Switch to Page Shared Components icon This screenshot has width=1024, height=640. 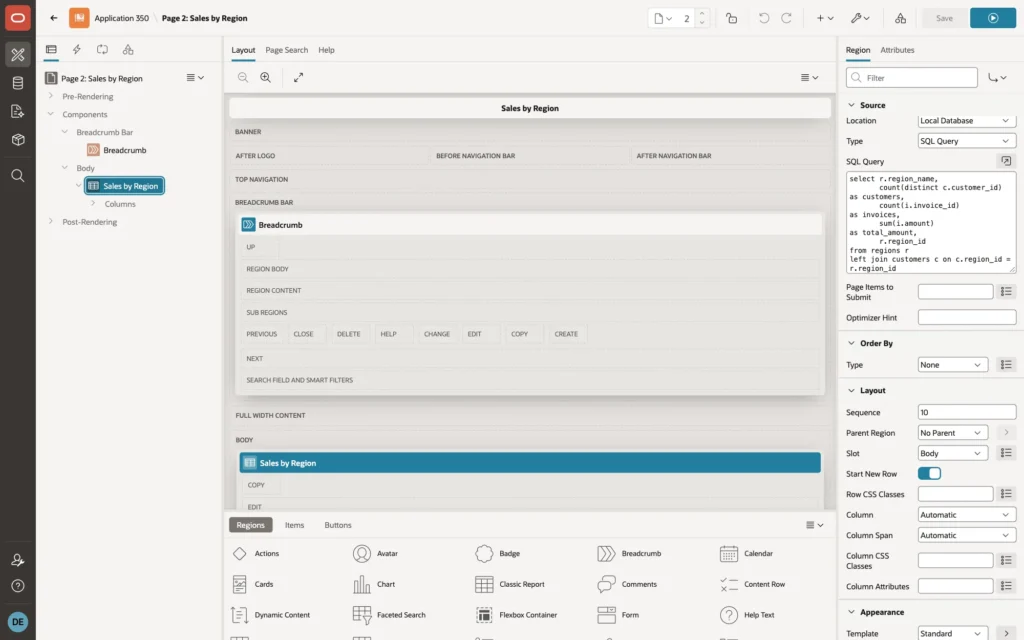[128, 50]
